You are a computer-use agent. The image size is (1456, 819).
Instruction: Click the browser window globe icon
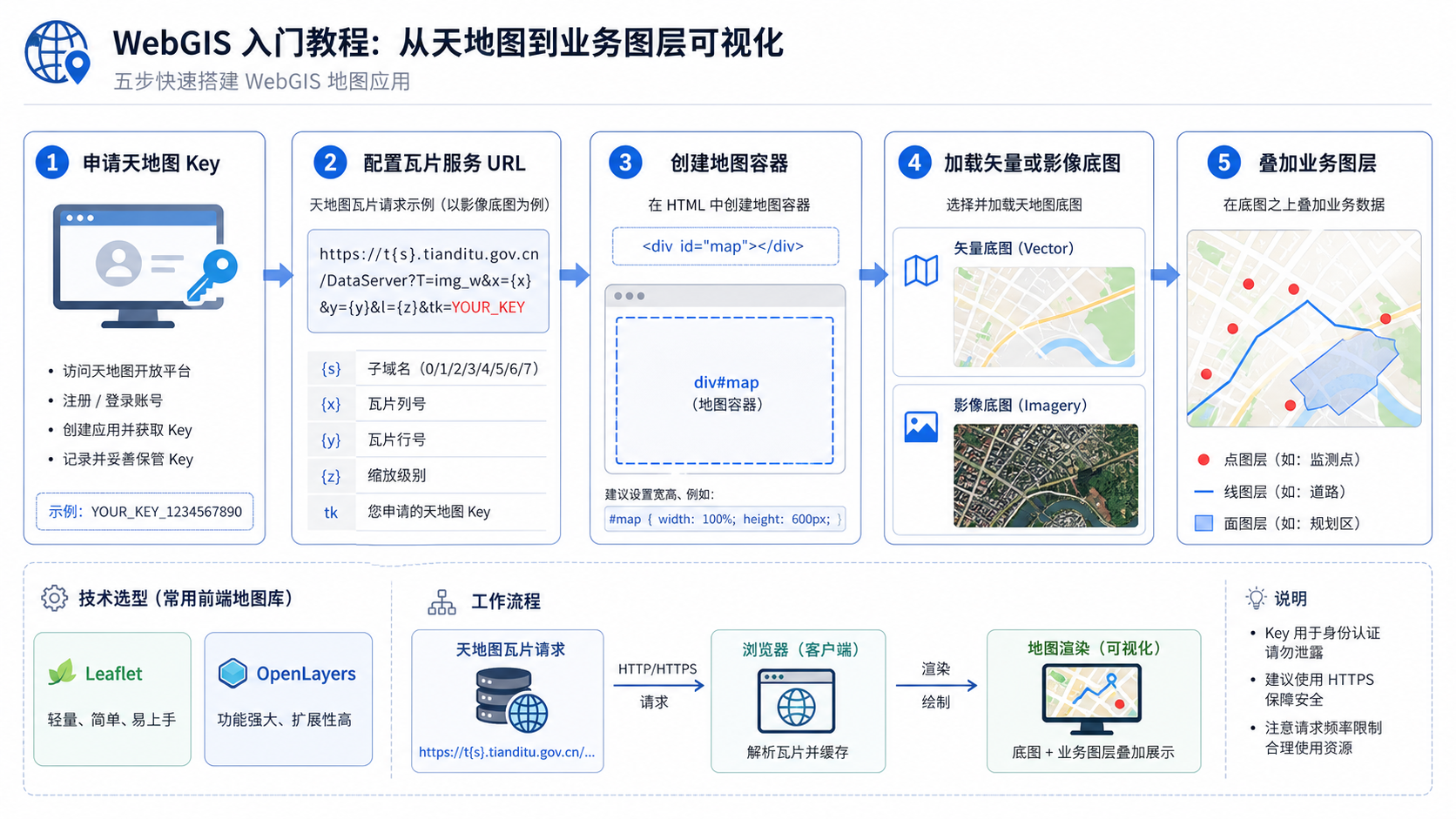point(796,701)
